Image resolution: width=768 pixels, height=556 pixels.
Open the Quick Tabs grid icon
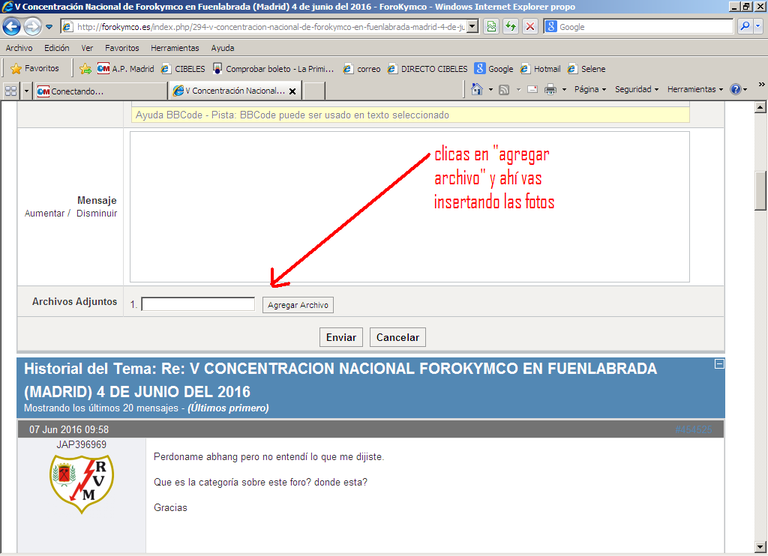(11, 90)
